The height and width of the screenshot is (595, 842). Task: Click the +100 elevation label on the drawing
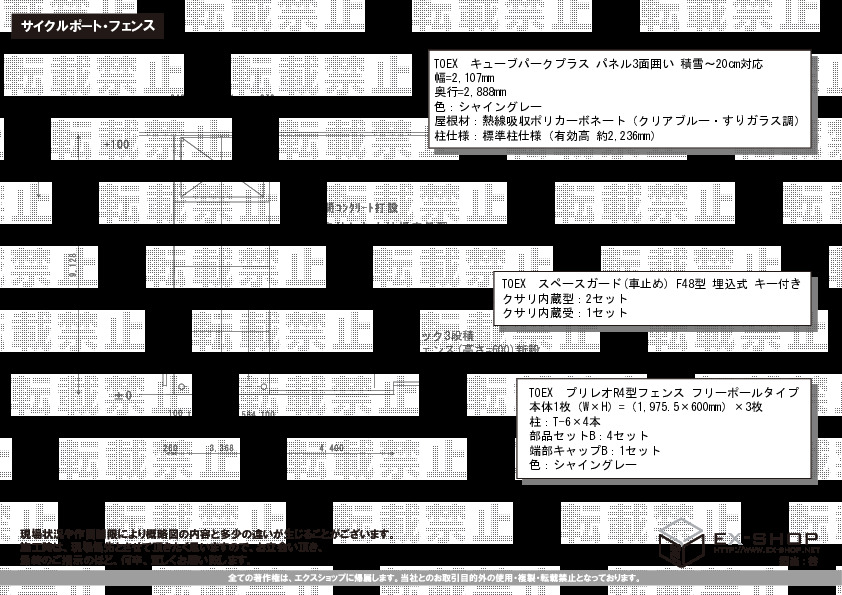[117, 144]
